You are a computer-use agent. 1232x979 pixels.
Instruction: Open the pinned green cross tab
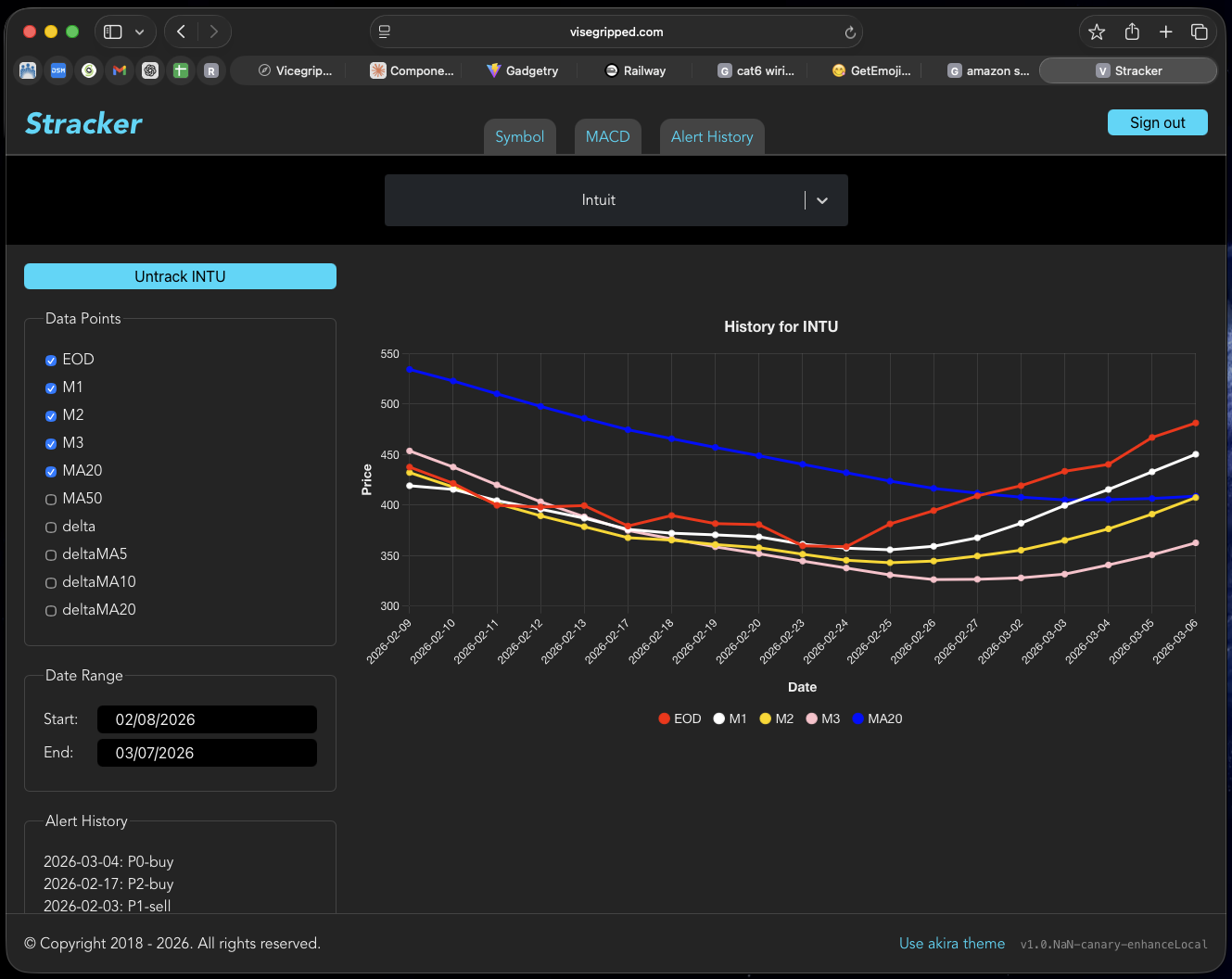coord(181,70)
